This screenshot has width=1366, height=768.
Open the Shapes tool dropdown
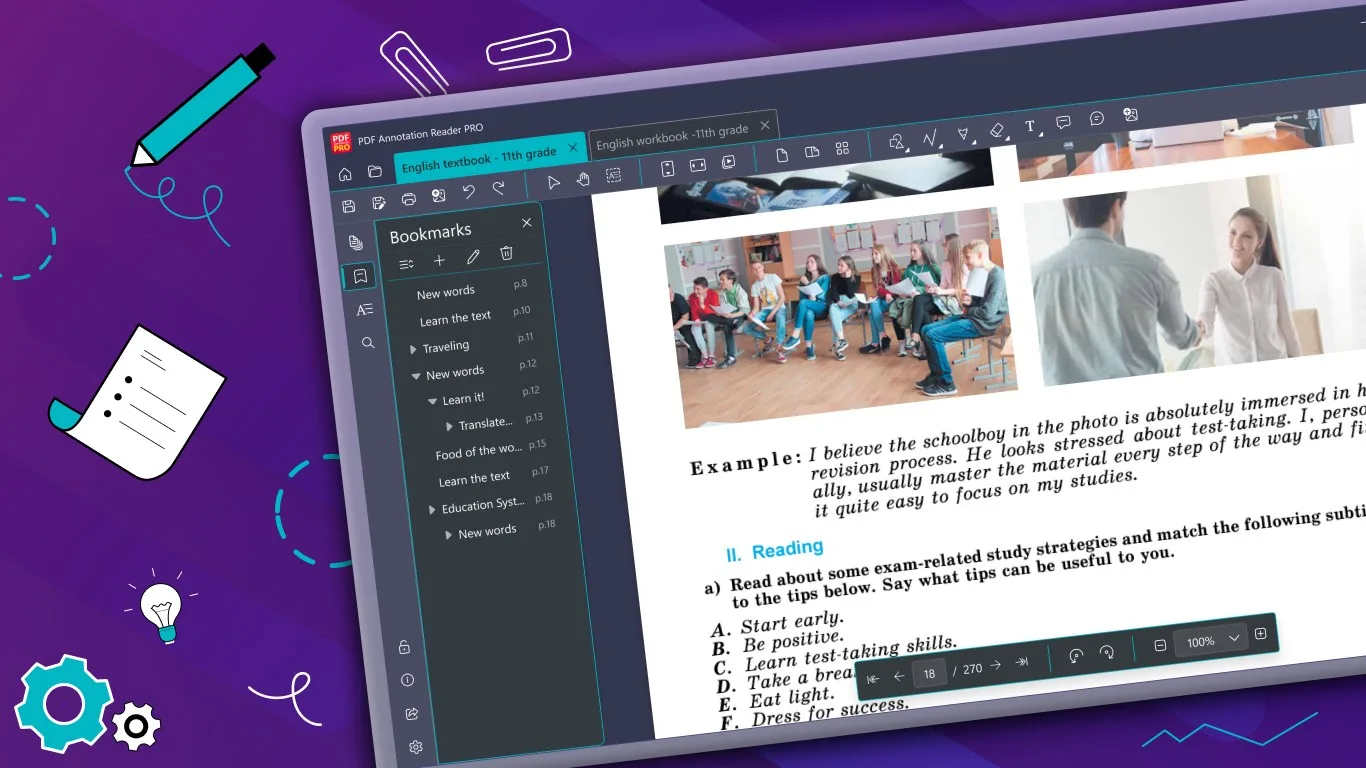(898, 141)
